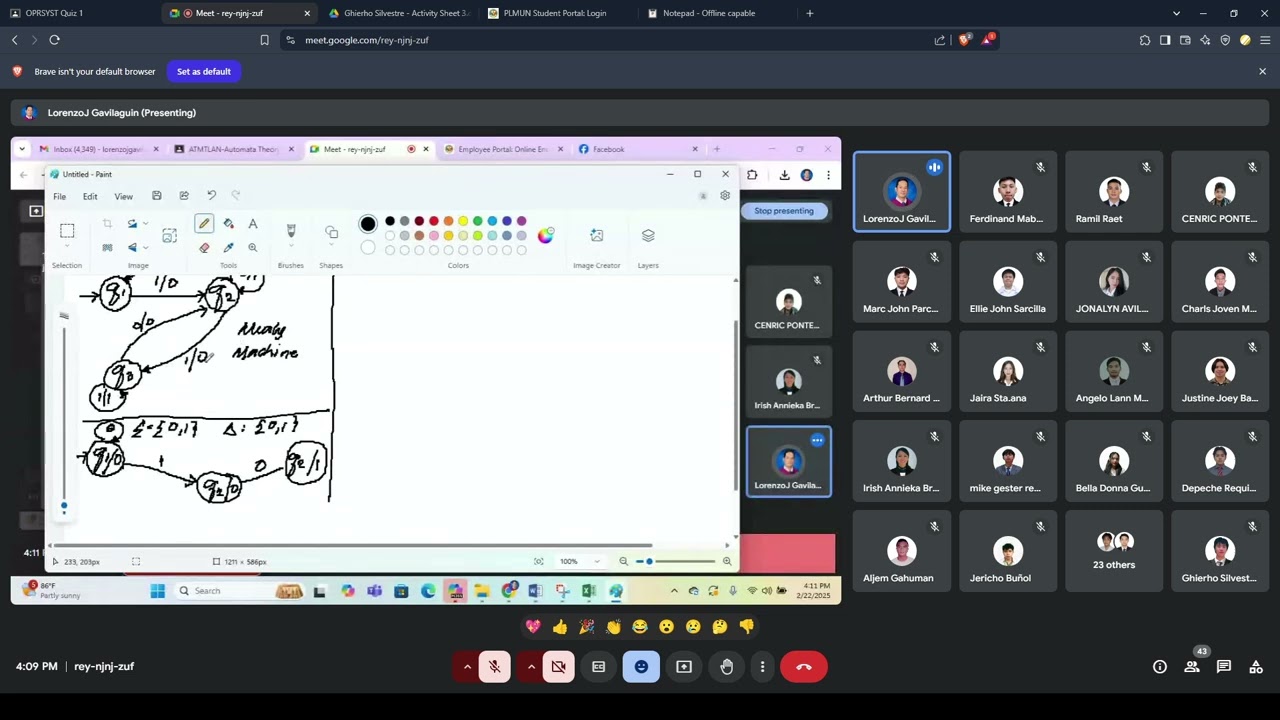Leave the call with red hang-up button

click(x=803, y=667)
